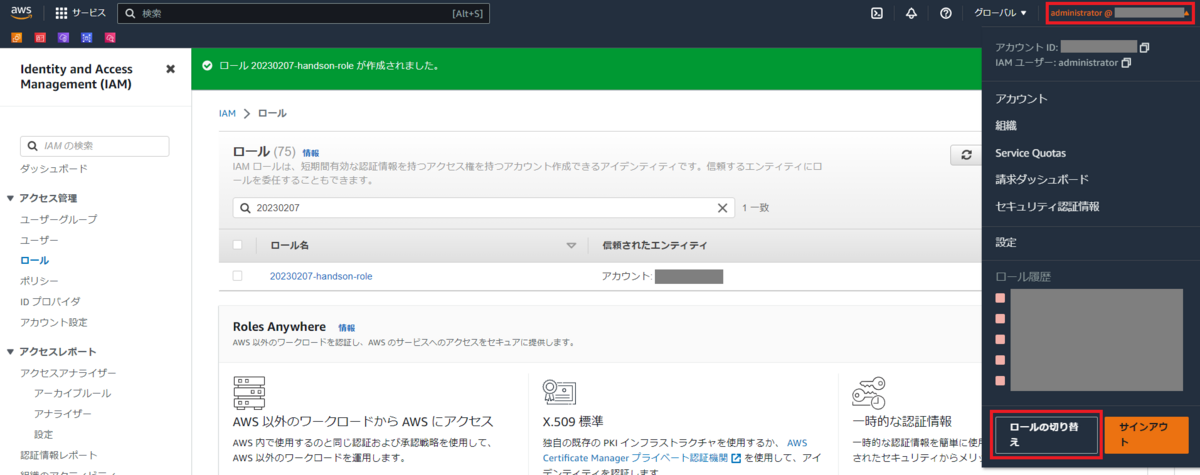The height and width of the screenshot is (475, 1200).
Task: Collapse the アクセス管理 section
Action: click(x=11, y=198)
